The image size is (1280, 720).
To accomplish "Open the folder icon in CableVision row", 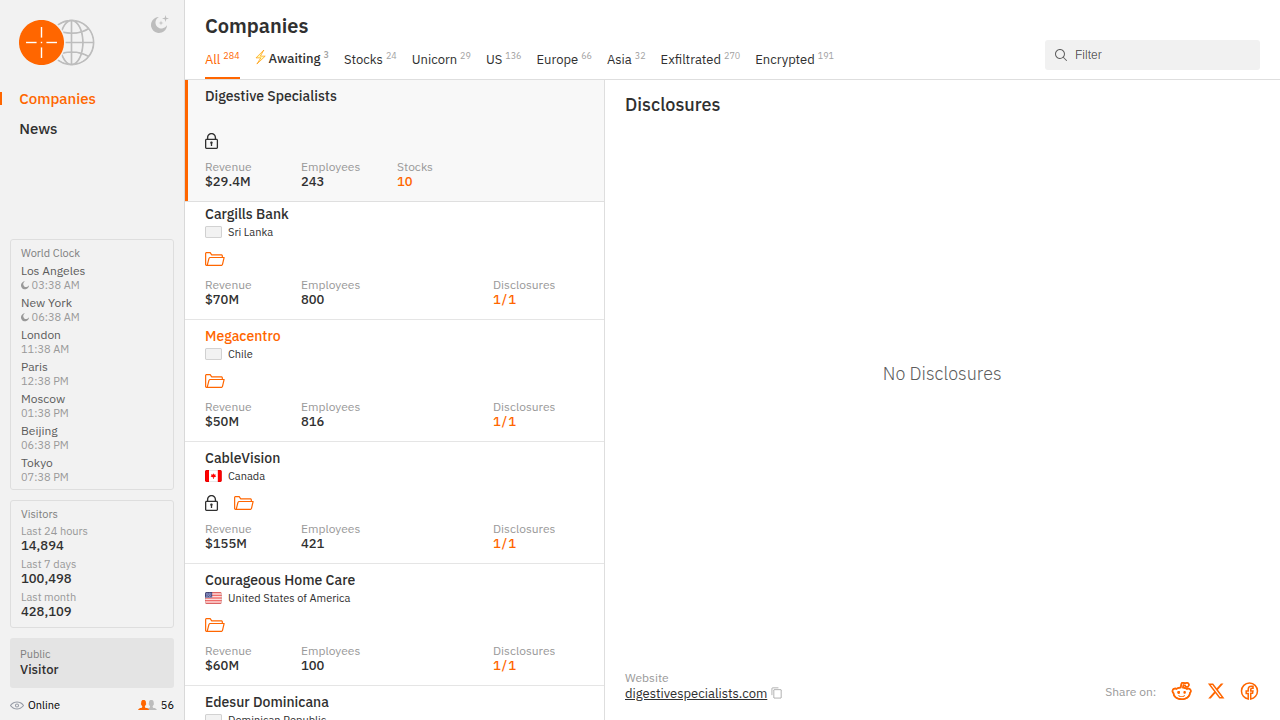I will coord(243,503).
